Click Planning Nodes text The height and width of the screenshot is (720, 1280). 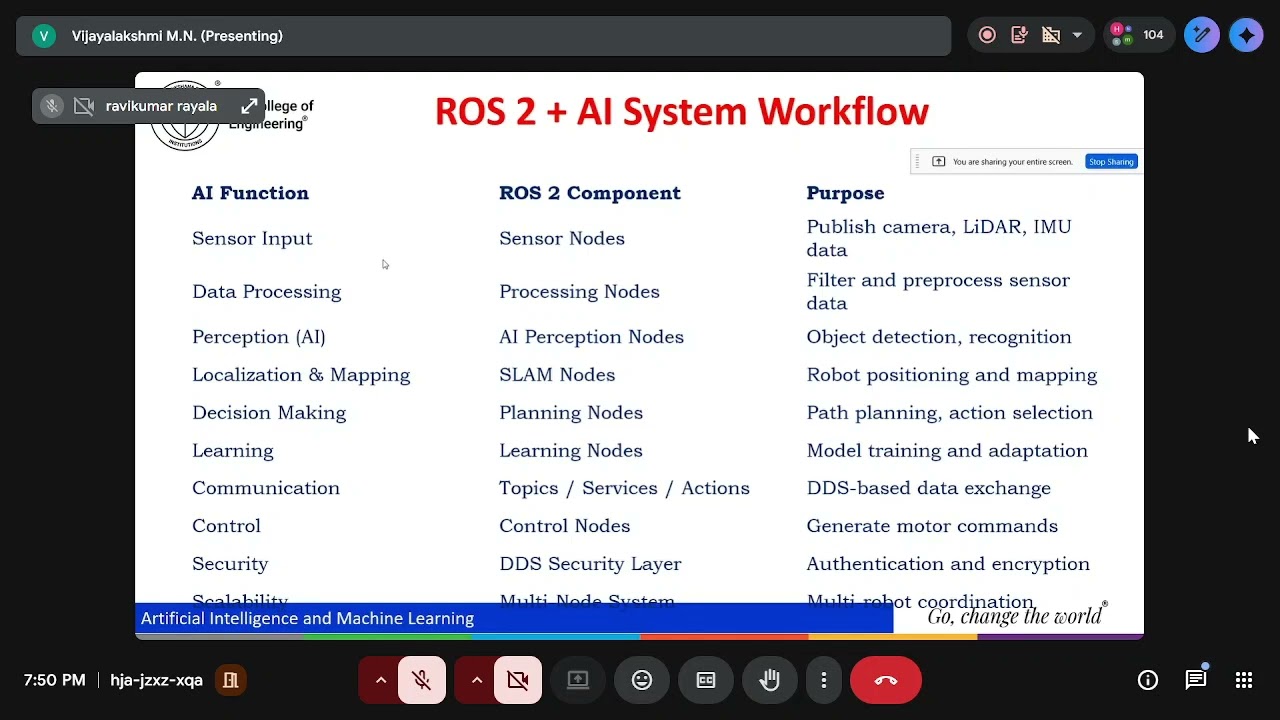click(x=571, y=413)
